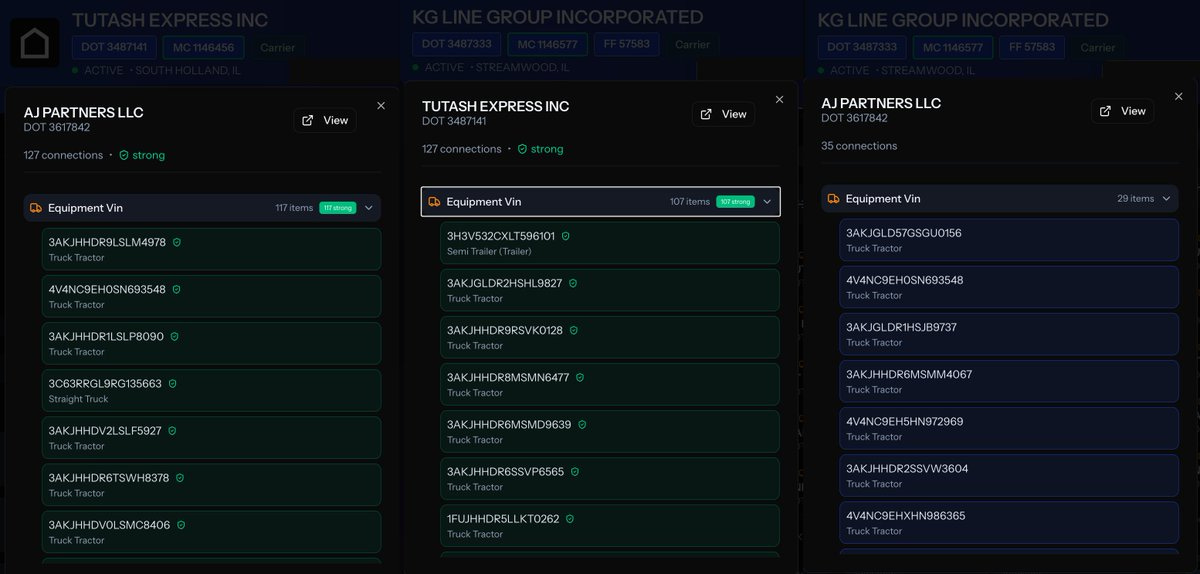The width and height of the screenshot is (1200, 574).
Task: Click the verified shield next to 3AKJHHDR8MSMN6477
Action: (x=579, y=377)
